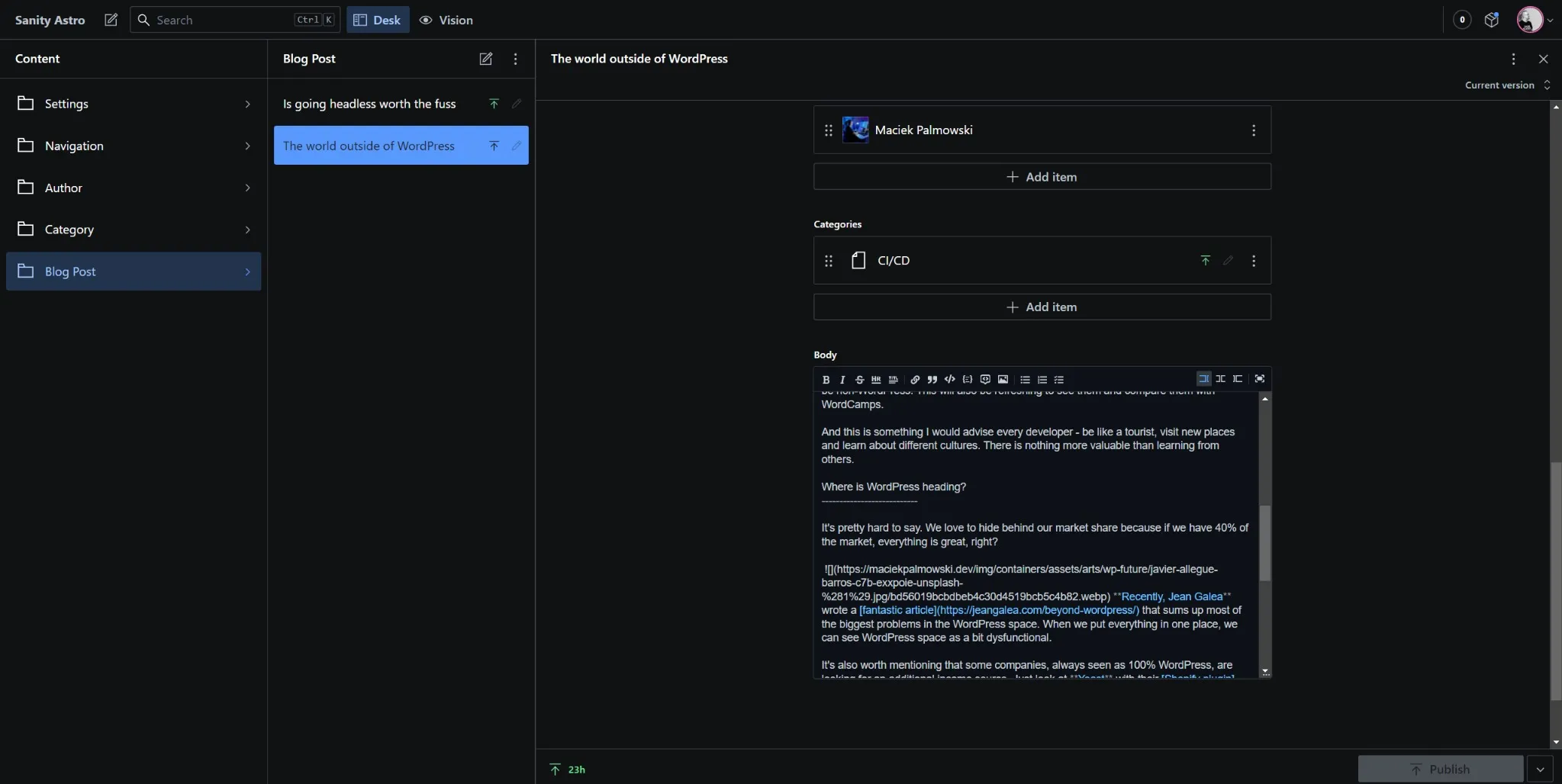Viewport: 1562px width, 784px height.
Task: Open the Current version dropdown
Action: 1507,85
